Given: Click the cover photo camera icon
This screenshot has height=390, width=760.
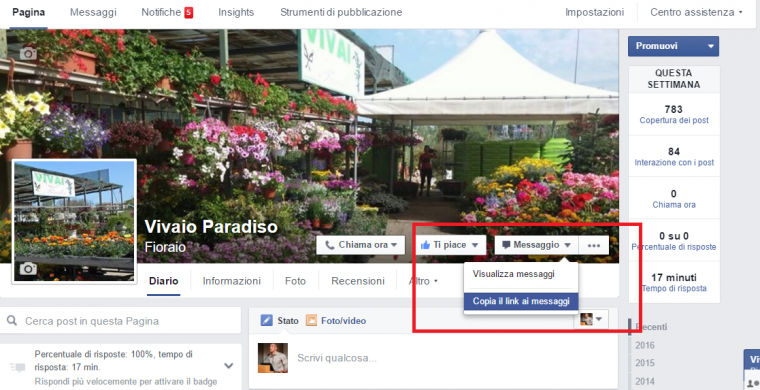Looking at the screenshot, I should point(28,54).
